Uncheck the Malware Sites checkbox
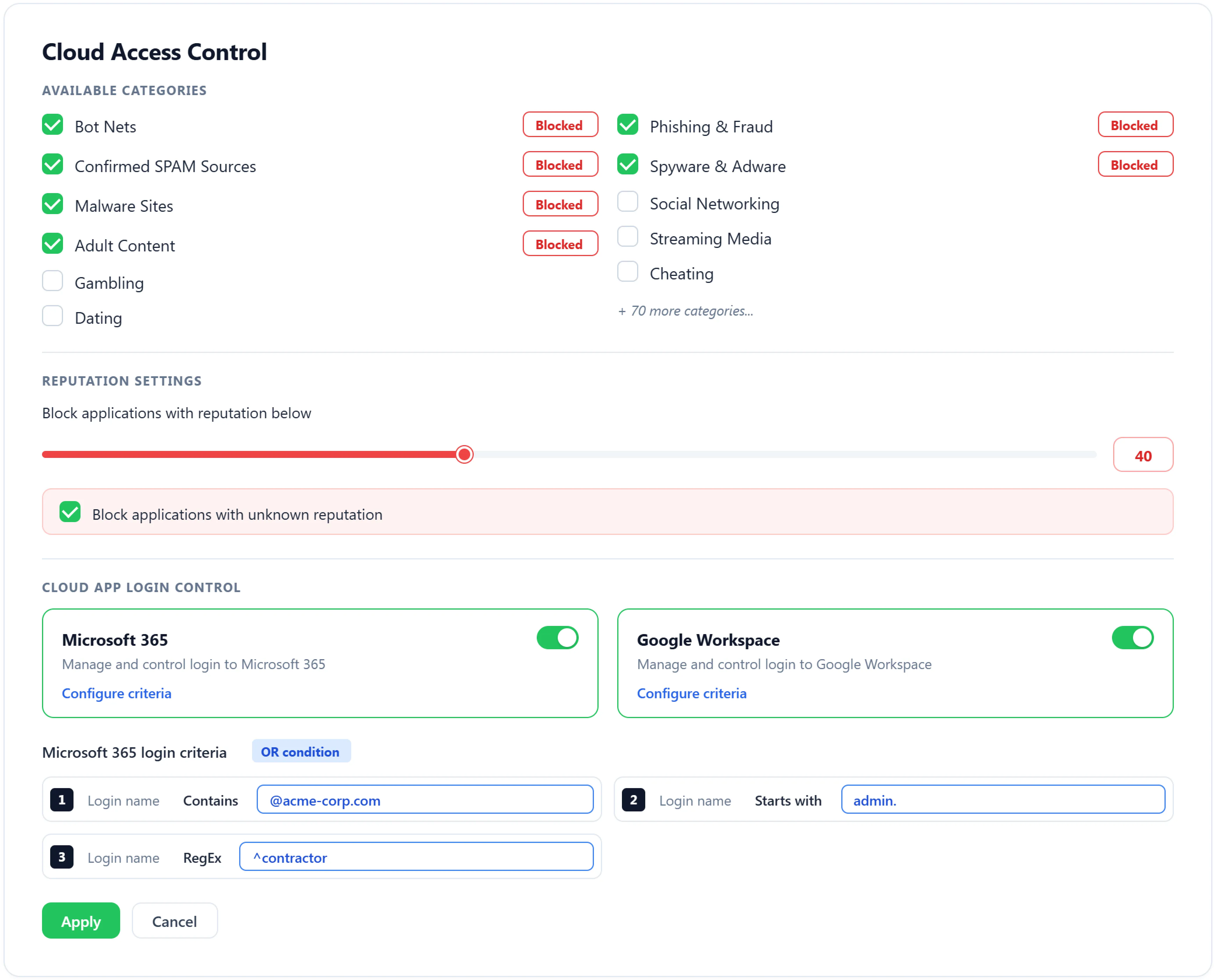This screenshot has width=1217, height=980. tap(53, 204)
